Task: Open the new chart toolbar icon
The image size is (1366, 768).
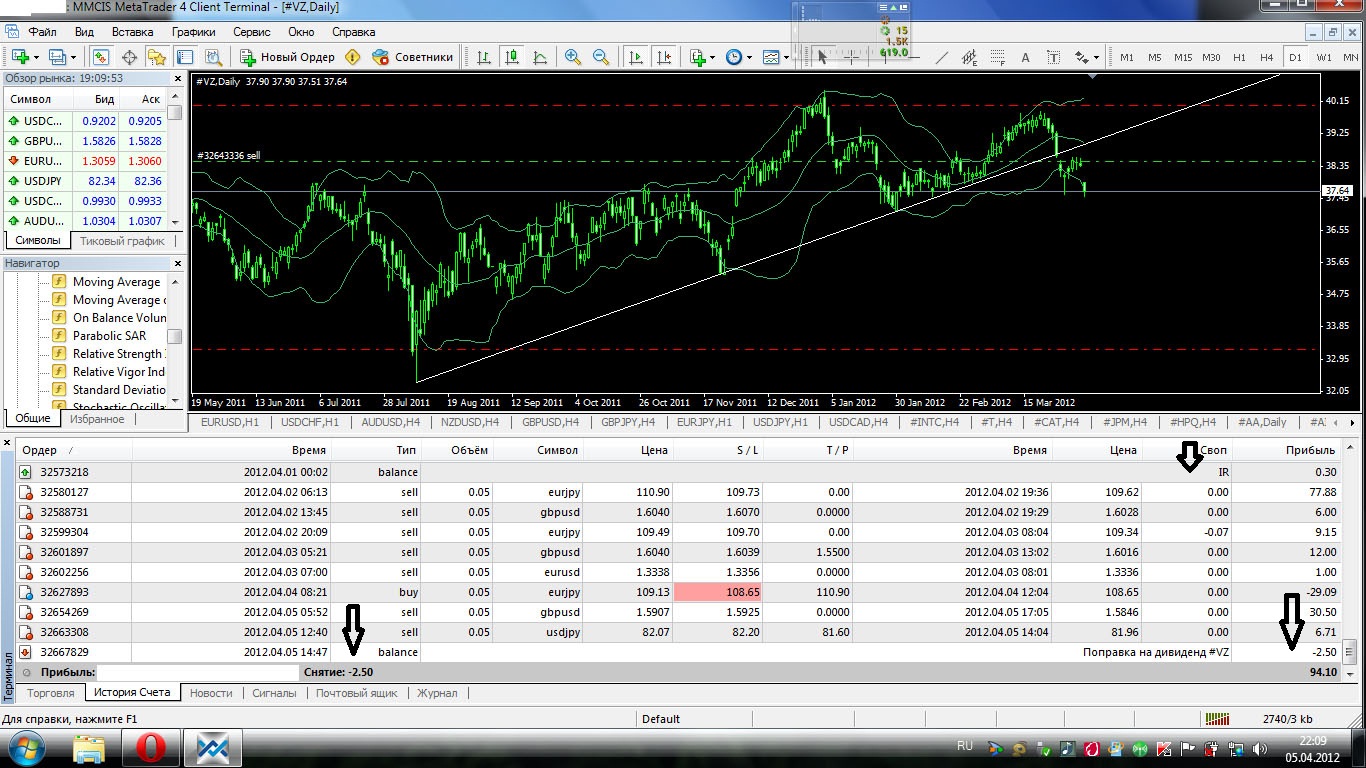Action: 20,57
